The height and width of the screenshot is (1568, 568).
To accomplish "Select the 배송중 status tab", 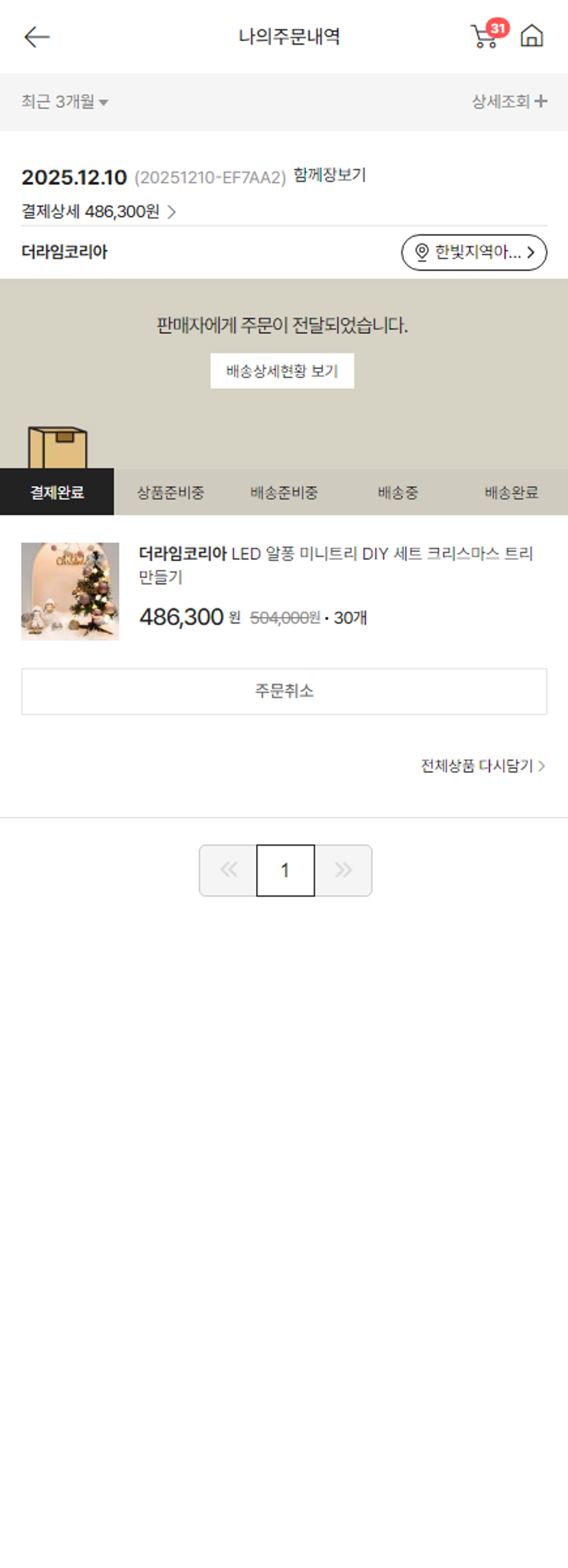I will [398, 492].
